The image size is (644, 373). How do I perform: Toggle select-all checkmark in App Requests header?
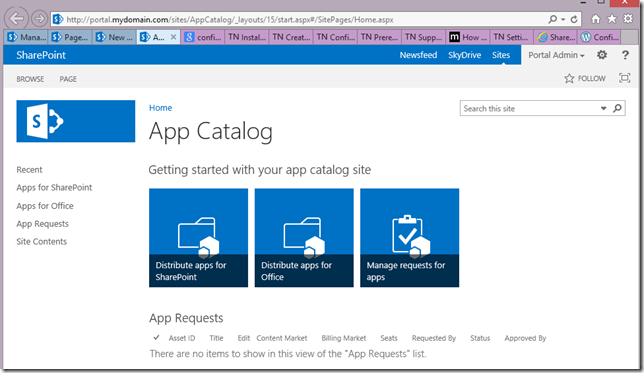156,338
